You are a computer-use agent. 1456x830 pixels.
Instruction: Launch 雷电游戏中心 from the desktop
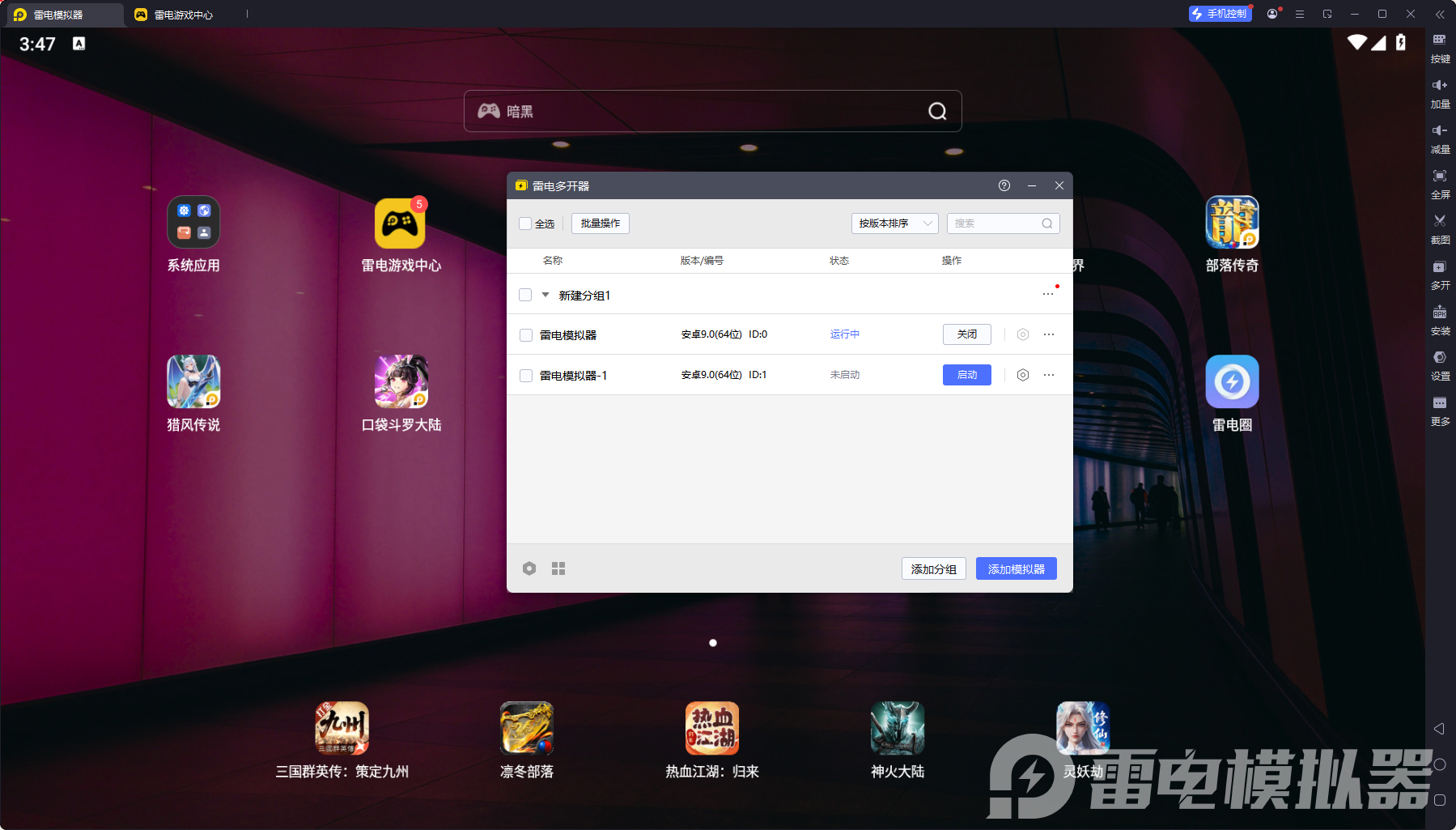tap(400, 223)
